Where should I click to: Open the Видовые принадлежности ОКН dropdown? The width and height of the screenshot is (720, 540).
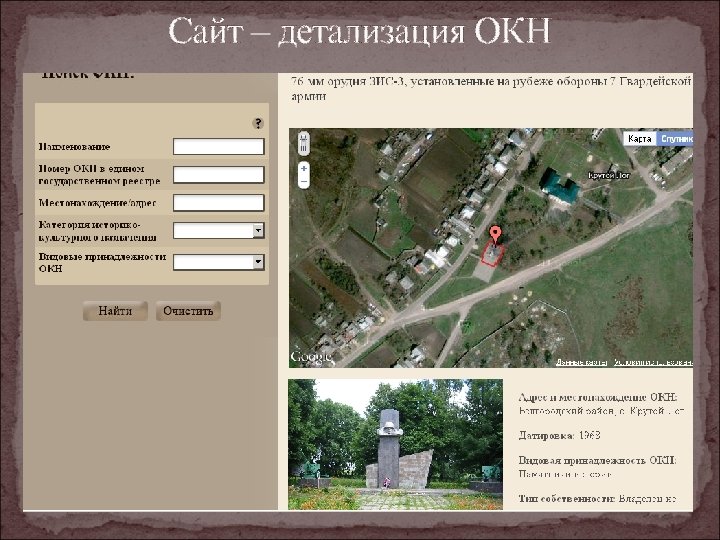tap(219, 262)
